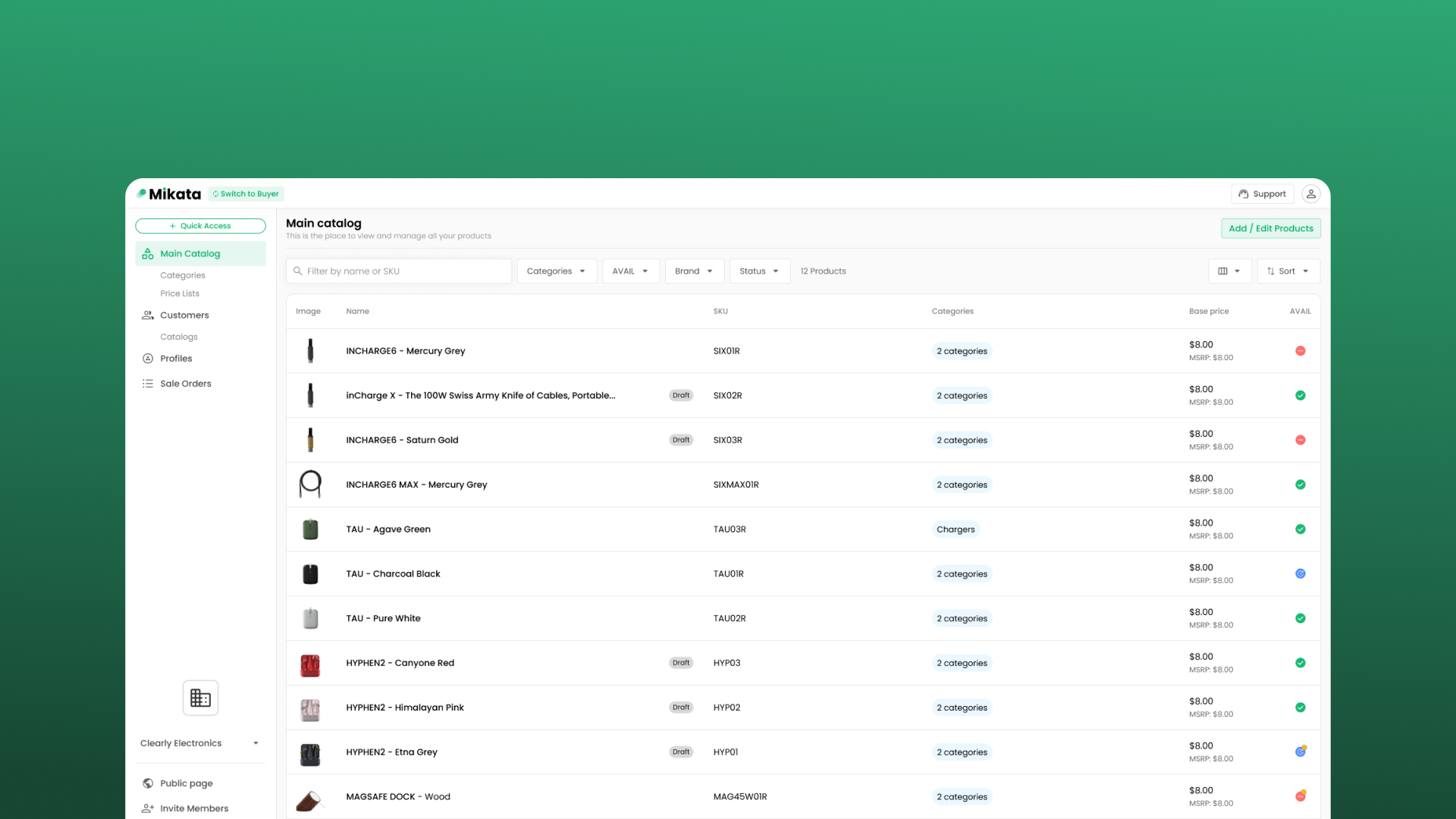The height and width of the screenshot is (819, 1456).
Task: Click the Mikata logo
Action: point(168,194)
